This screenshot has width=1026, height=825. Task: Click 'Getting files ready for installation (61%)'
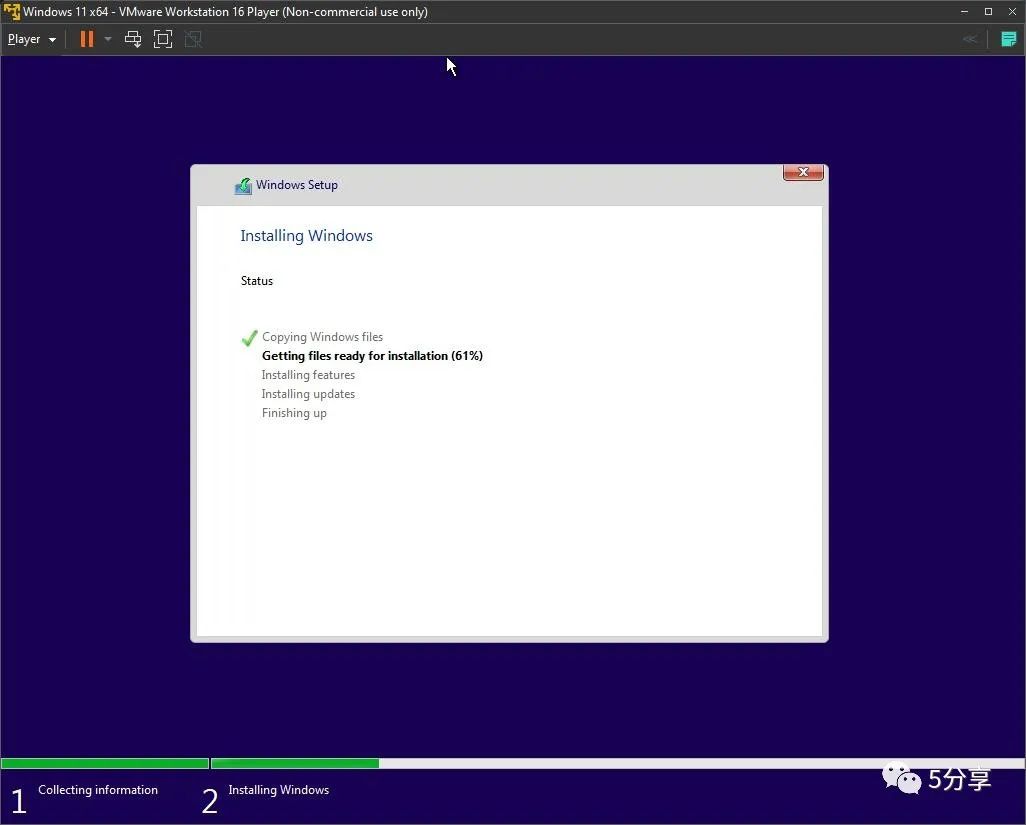tap(372, 356)
